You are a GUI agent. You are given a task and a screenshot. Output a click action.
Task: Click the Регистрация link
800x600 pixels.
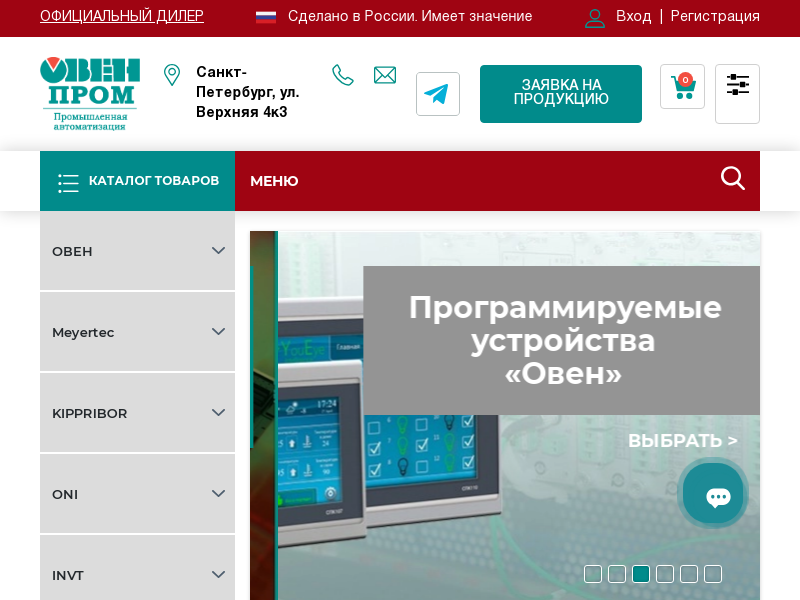pyautogui.click(x=715, y=16)
